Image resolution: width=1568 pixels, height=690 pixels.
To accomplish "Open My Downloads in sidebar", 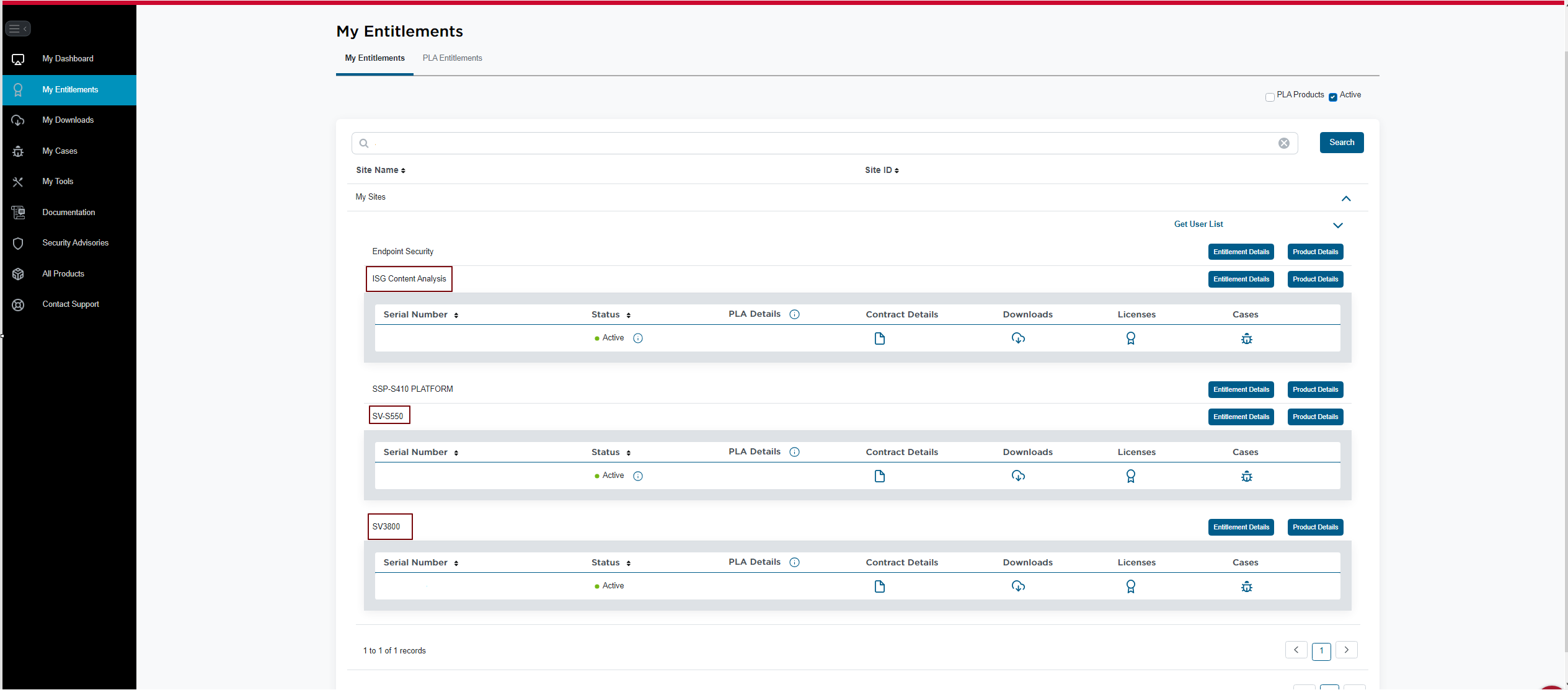I will pyautogui.click(x=68, y=120).
